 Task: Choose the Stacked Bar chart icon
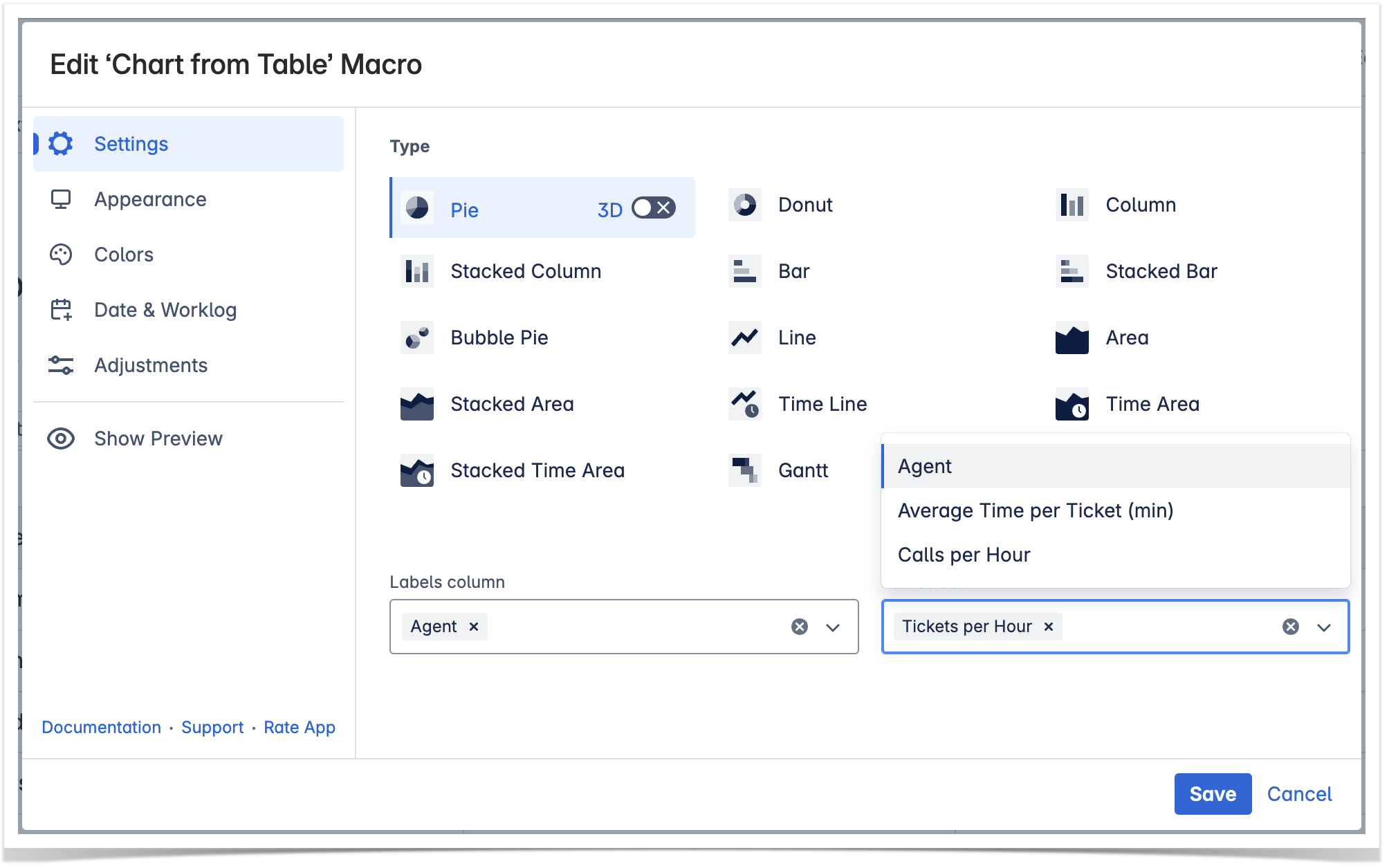tap(1071, 272)
